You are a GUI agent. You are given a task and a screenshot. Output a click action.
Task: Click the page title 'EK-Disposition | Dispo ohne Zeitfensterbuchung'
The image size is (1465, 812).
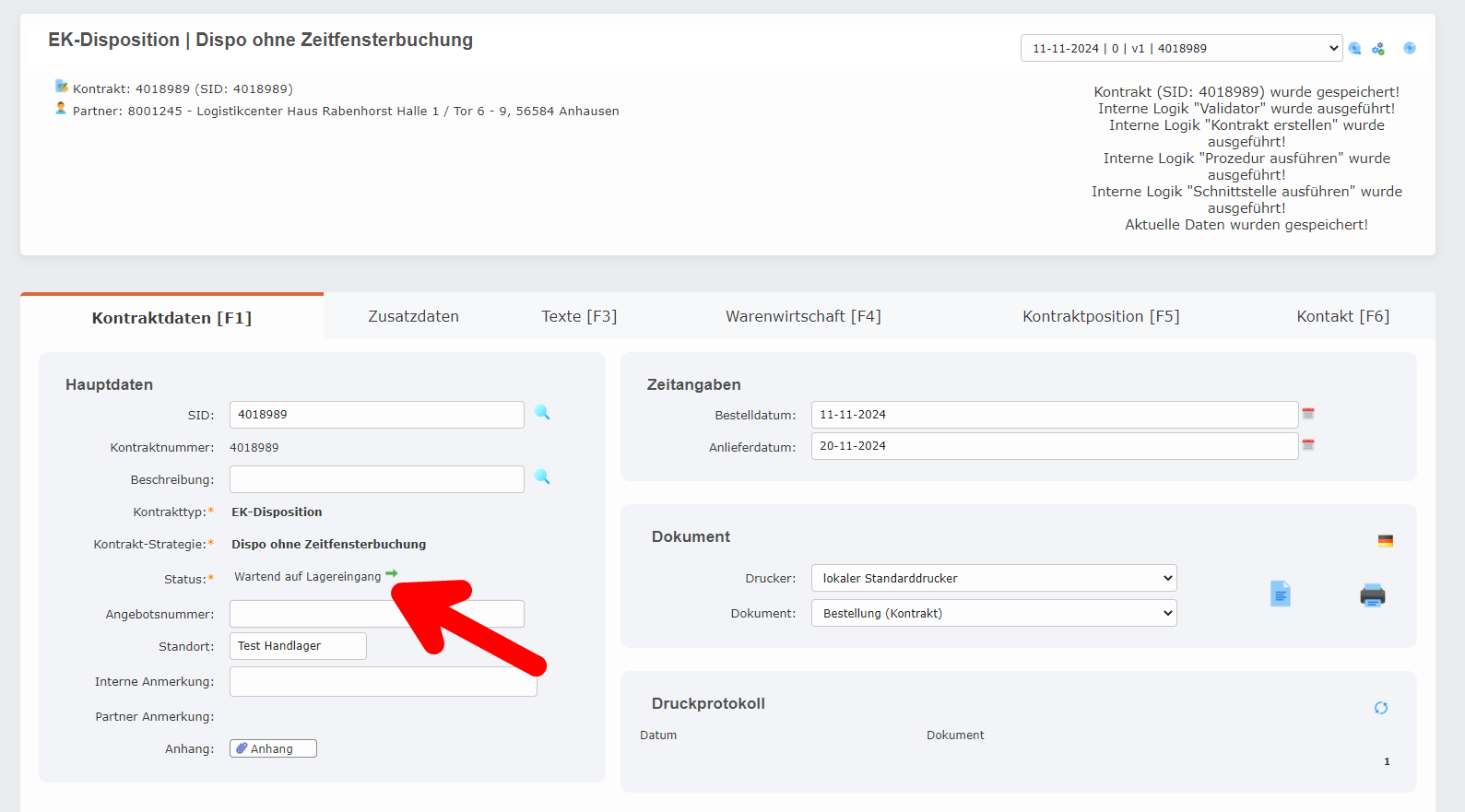(x=261, y=40)
